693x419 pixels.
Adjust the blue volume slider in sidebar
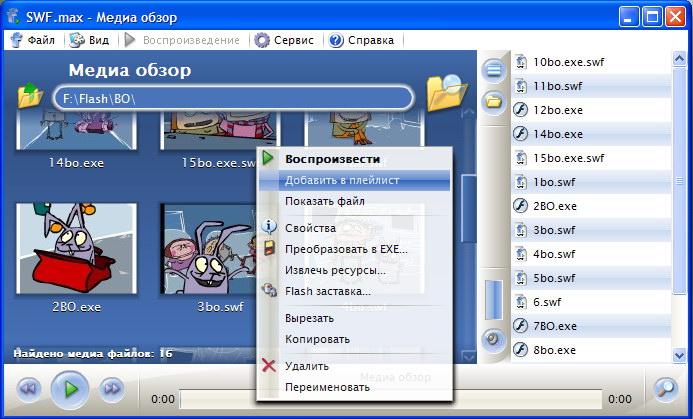point(493,300)
